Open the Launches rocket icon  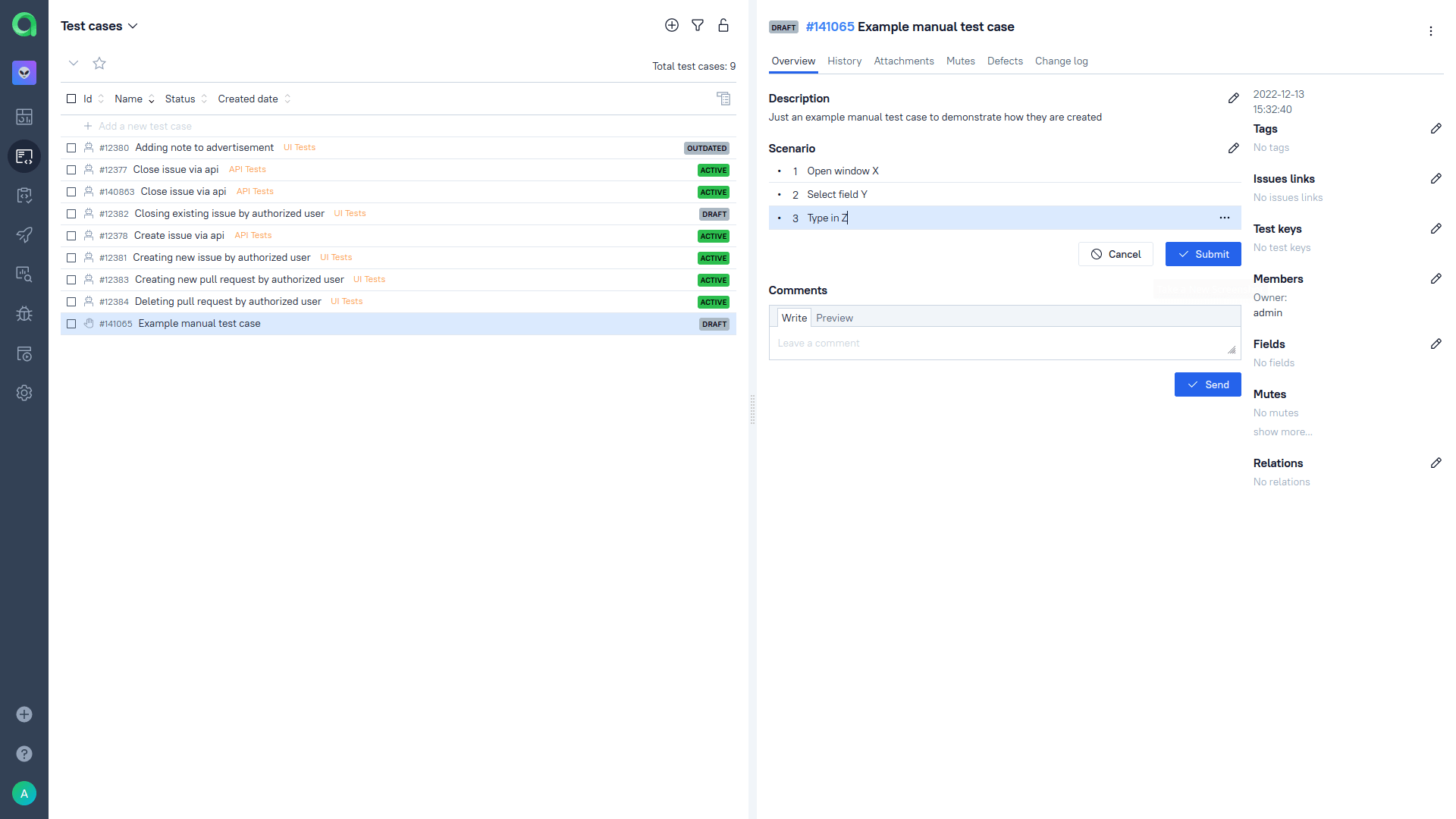(x=24, y=235)
